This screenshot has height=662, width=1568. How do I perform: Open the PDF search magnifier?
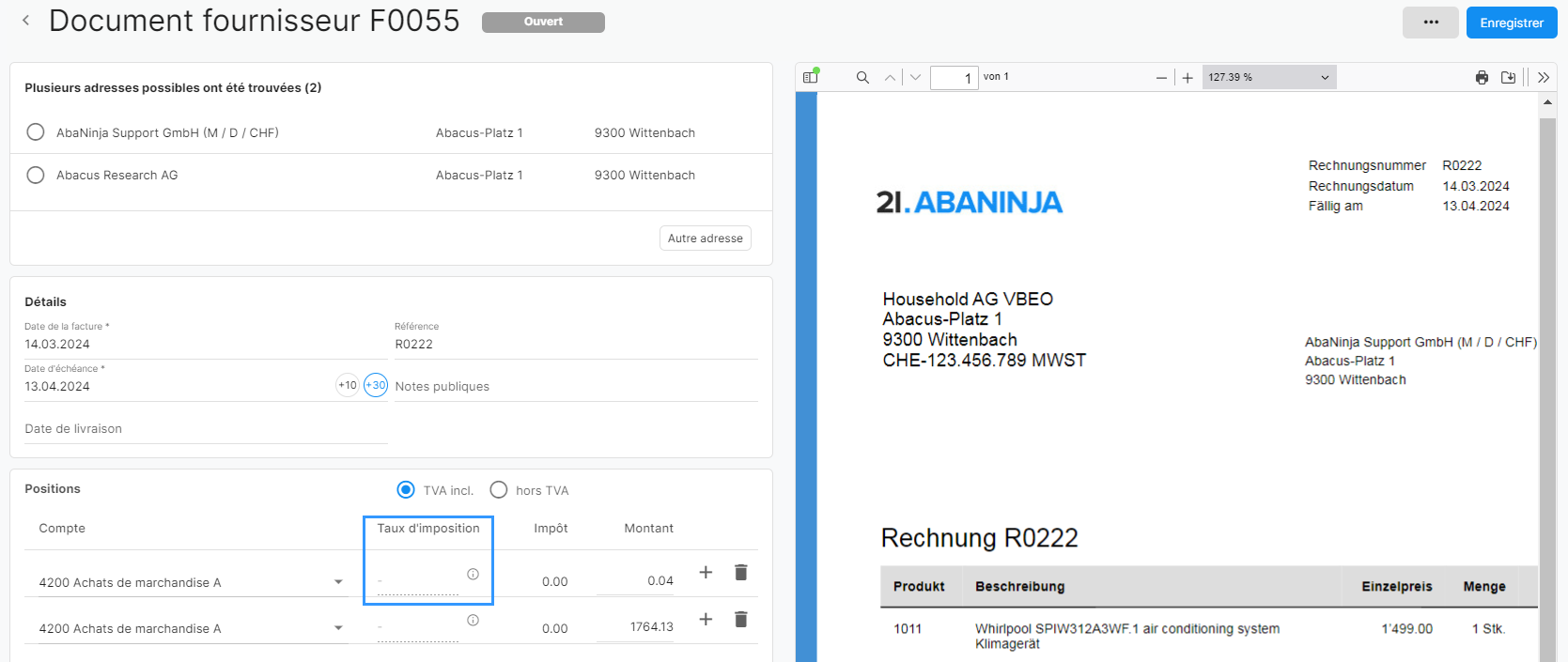click(x=862, y=77)
